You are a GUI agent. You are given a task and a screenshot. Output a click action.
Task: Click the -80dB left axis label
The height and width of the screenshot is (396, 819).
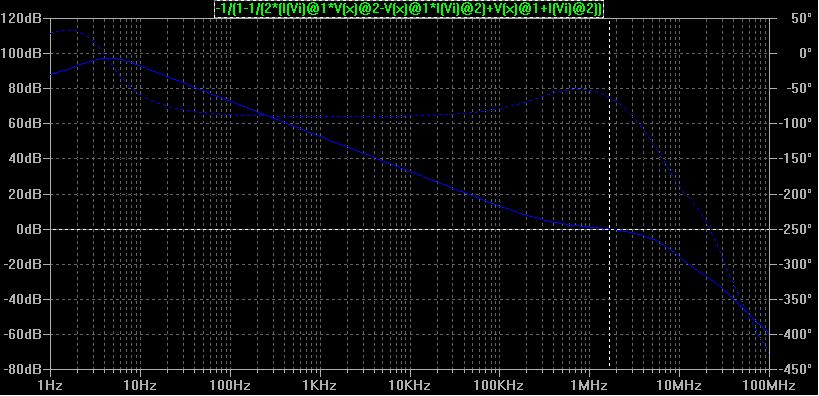tap(22, 369)
